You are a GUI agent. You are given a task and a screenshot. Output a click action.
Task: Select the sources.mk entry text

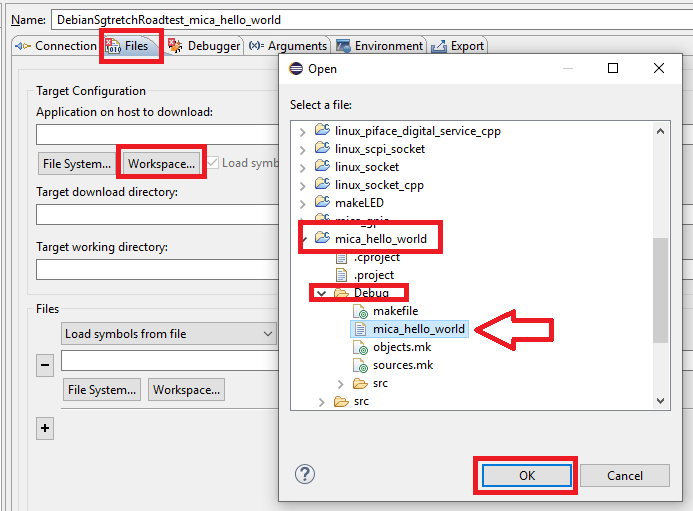click(403, 366)
